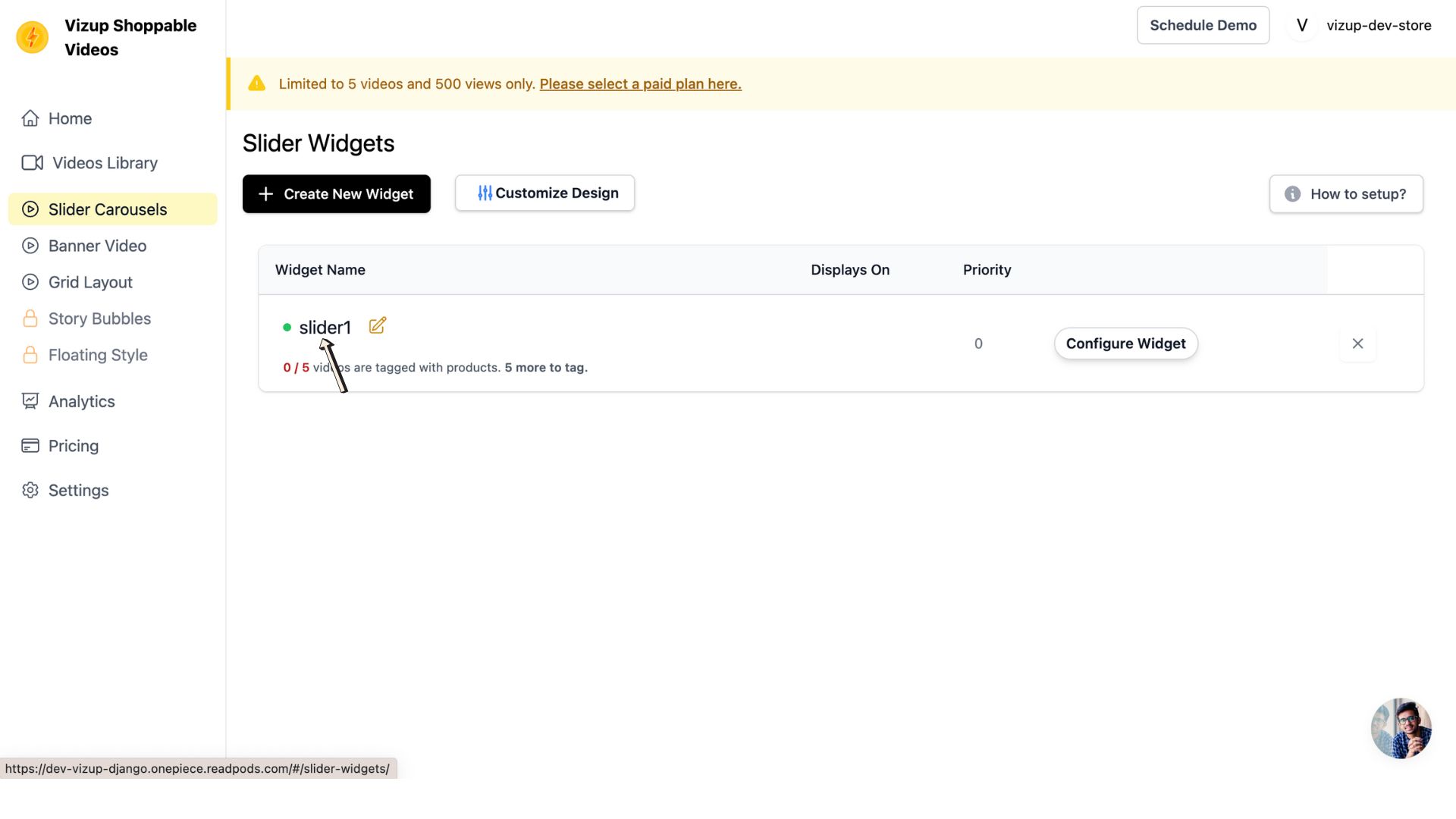The image size is (1456, 819).
Task: Click the Pricing card icon
Action: coord(30,446)
